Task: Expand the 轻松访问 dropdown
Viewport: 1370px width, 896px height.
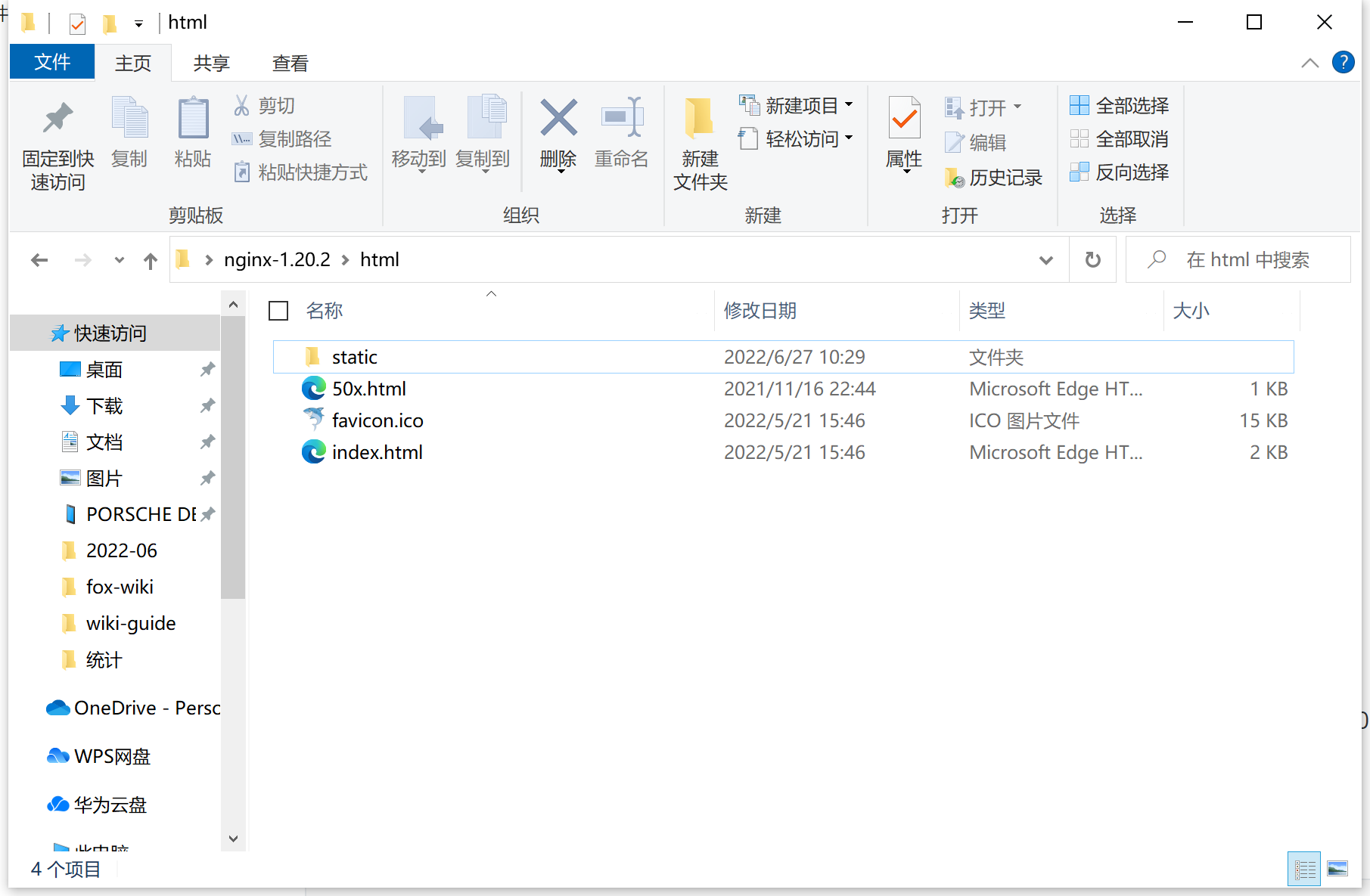Action: pos(850,138)
